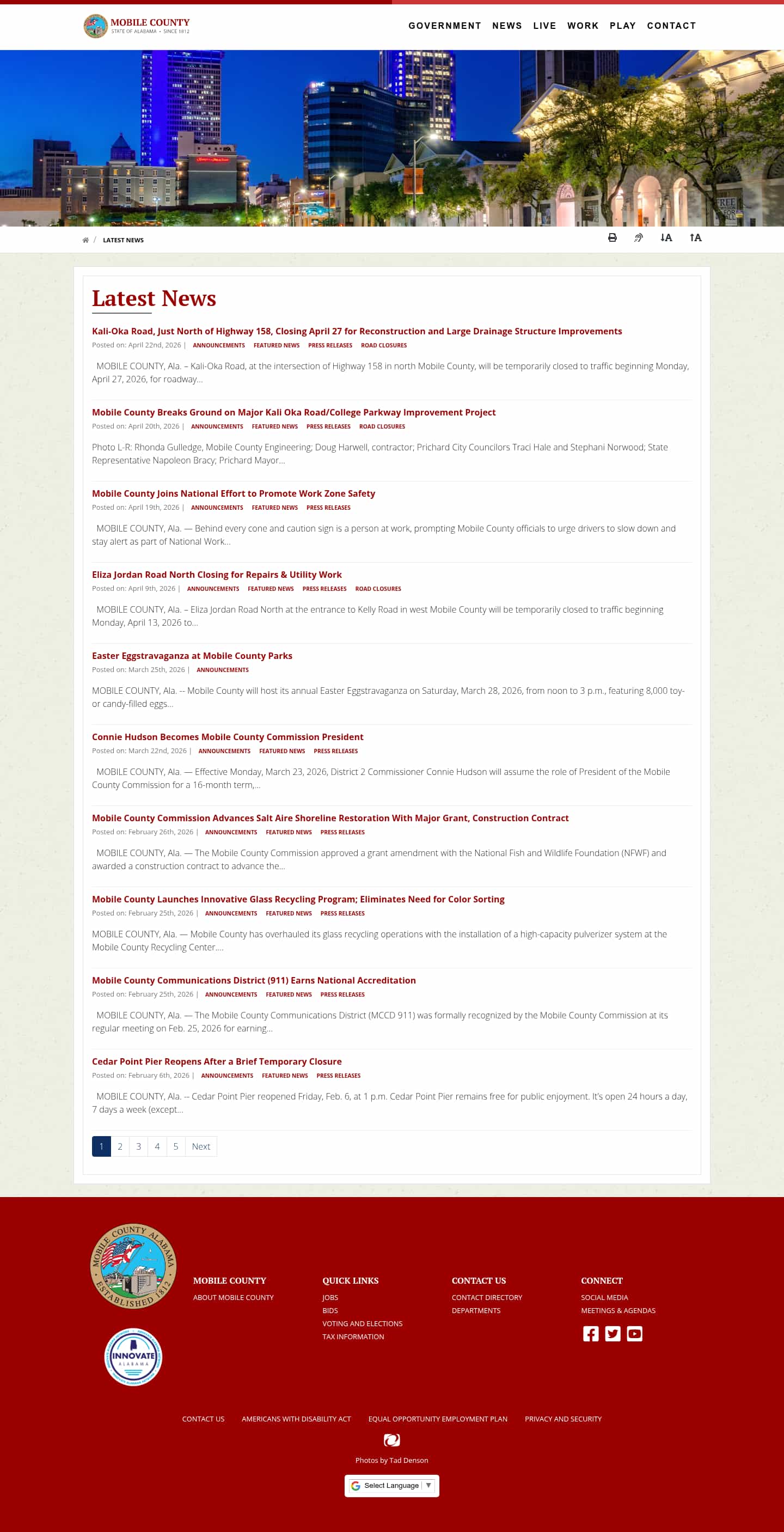
Task: Click the Innovate Alabama badge
Action: [133, 1357]
